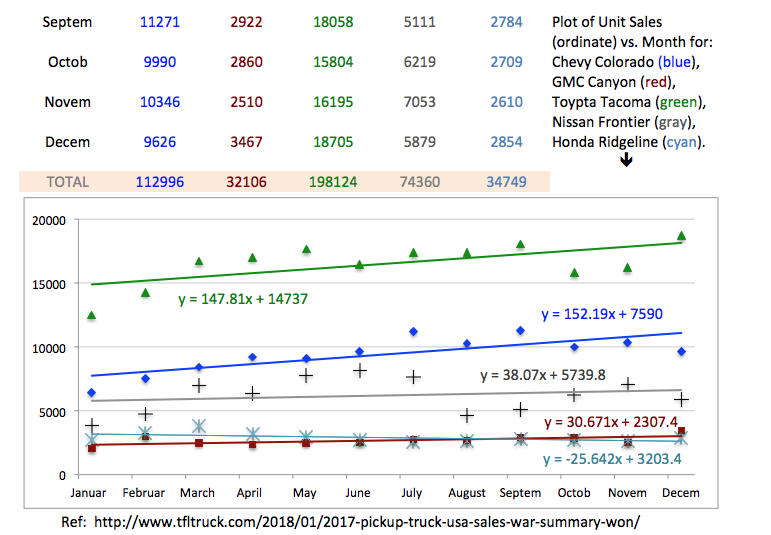Select the Decem x-axis label on chart
This screenshot has width=771, height=535.
(x=681, y=493)
